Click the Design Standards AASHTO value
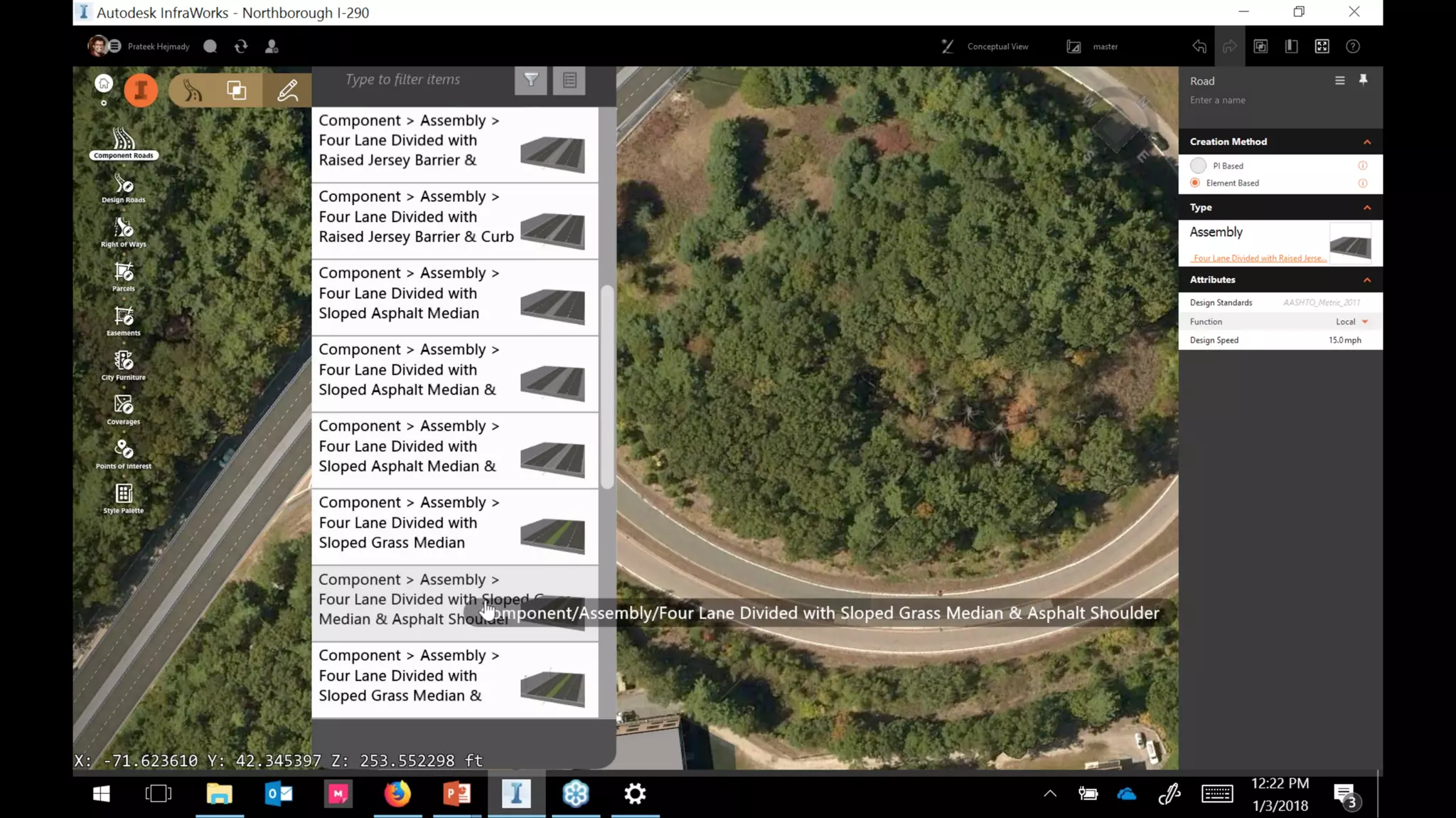1456x818 pixels. point(1321,302)
